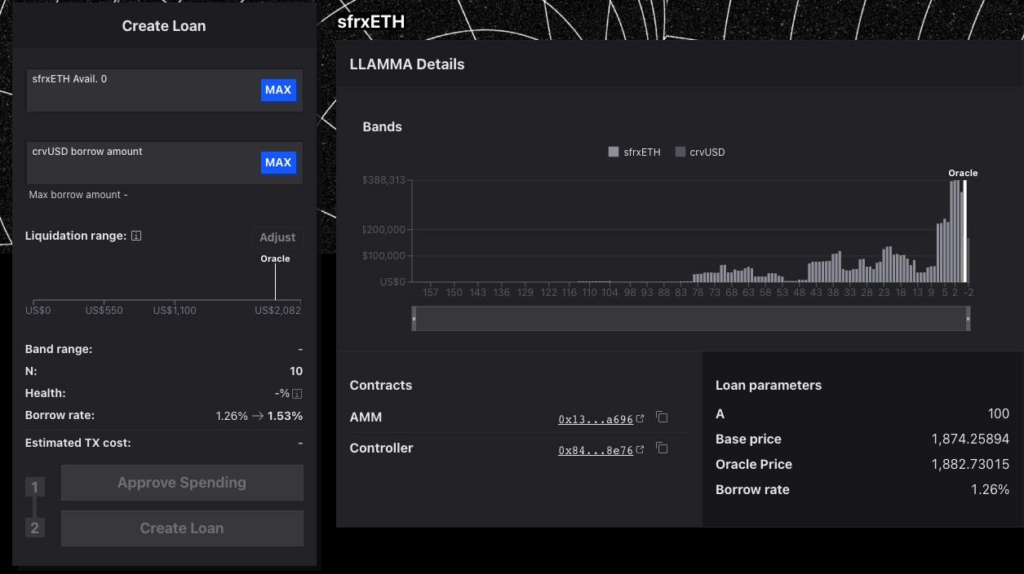This screenshot has height=574, width=1024.
Task: Toggle sfrxETH series in Bands legend
Action: click(x=634, y=152)
